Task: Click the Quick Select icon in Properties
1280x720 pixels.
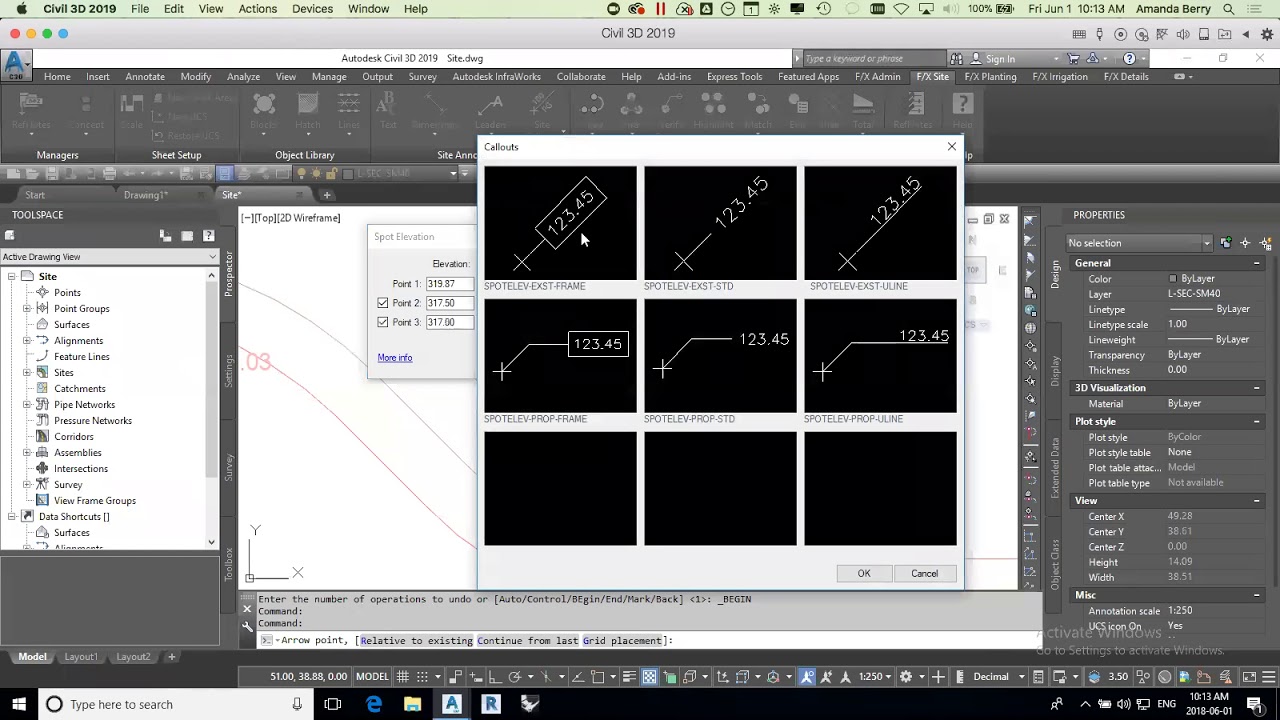Action: (1266, 243)
